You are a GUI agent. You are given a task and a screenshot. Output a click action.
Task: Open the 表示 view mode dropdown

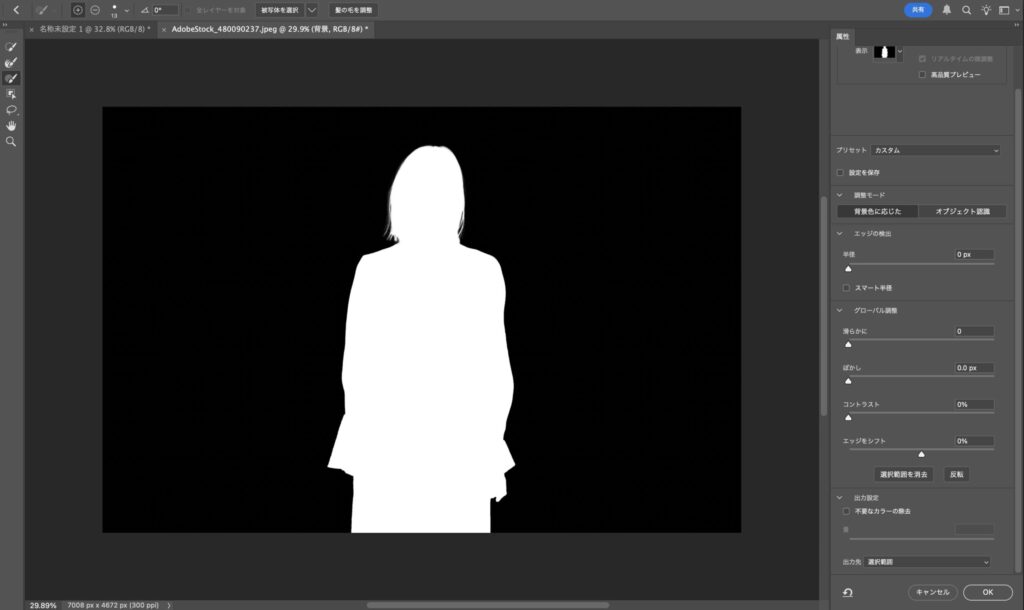coord(900,51)
